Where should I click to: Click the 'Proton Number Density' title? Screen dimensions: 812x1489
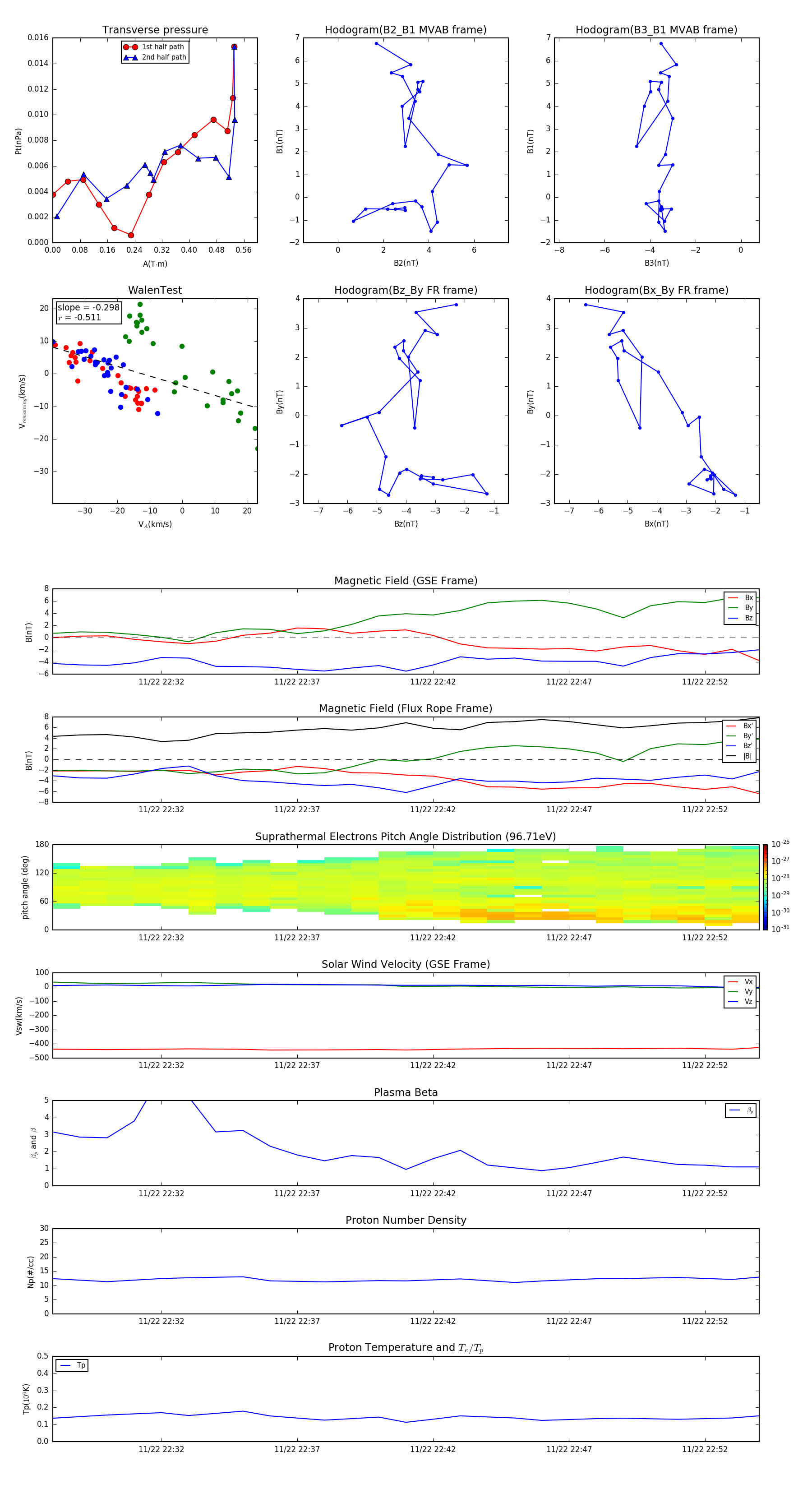click(x=406, y=1220)
